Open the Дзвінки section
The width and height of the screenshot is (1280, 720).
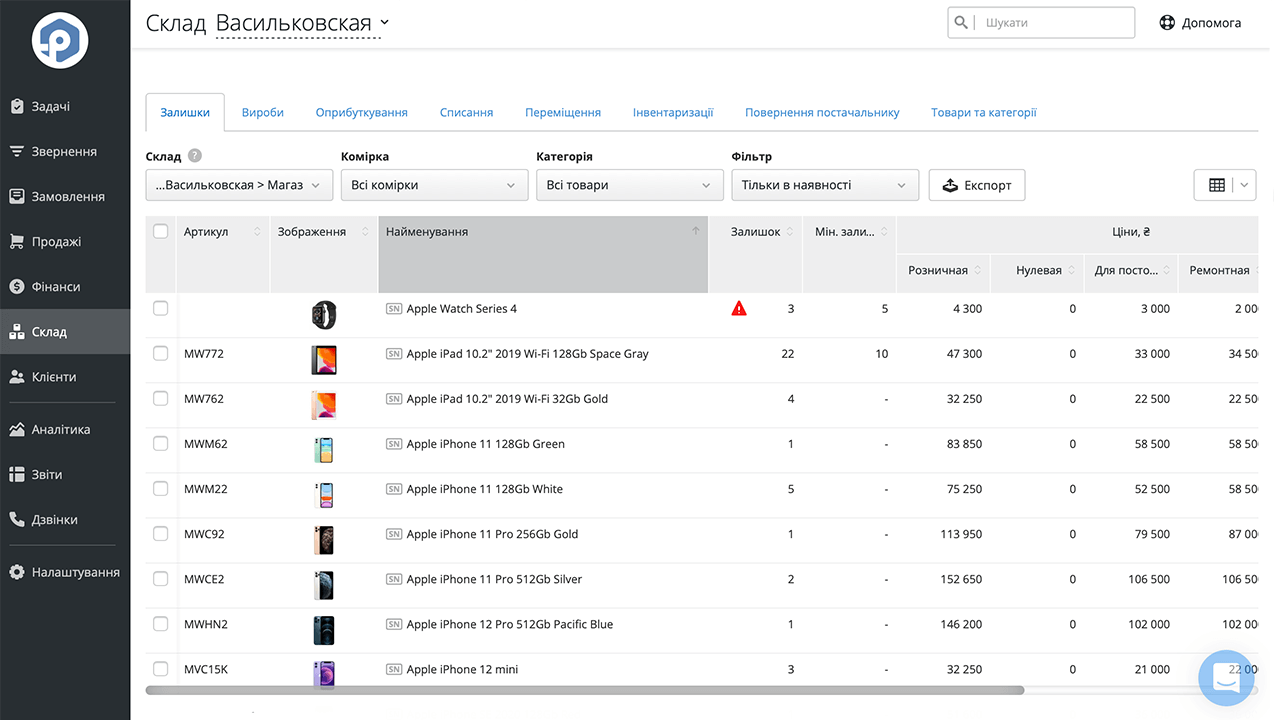[x=65, y=519]
